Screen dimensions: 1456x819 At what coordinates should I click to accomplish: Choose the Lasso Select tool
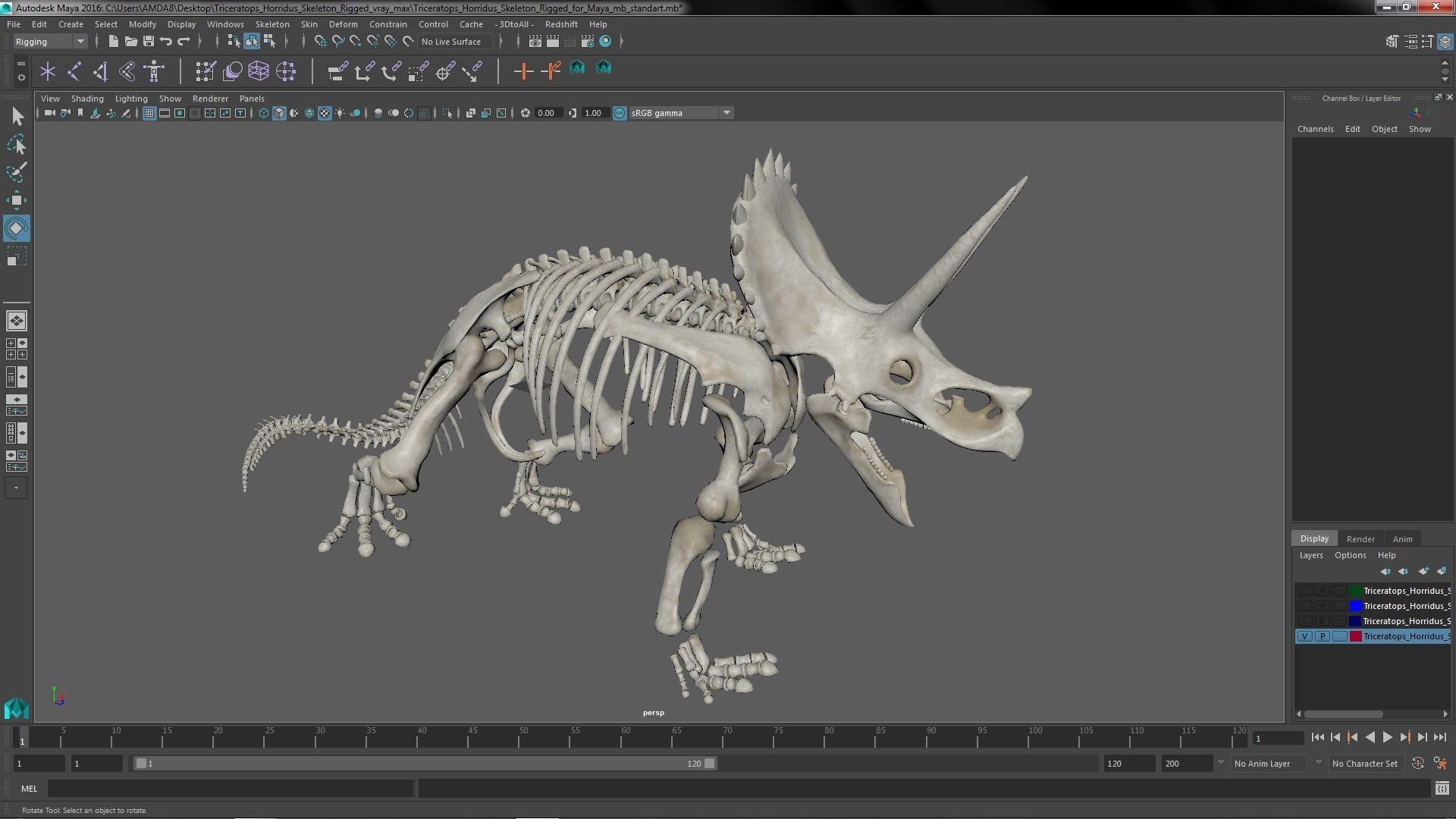tap(17, 144)
